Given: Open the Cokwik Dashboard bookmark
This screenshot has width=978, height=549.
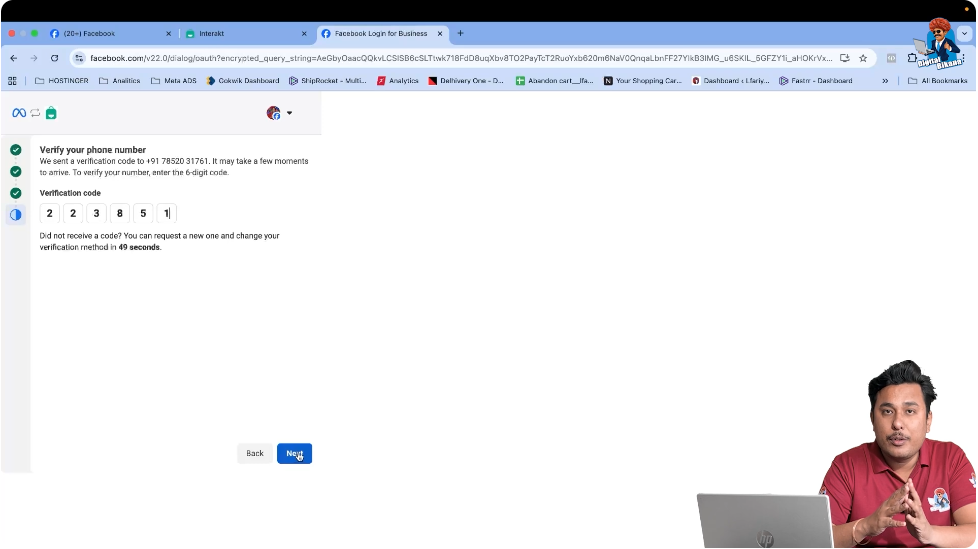Looking at the screenshot, I should [243, 80].
